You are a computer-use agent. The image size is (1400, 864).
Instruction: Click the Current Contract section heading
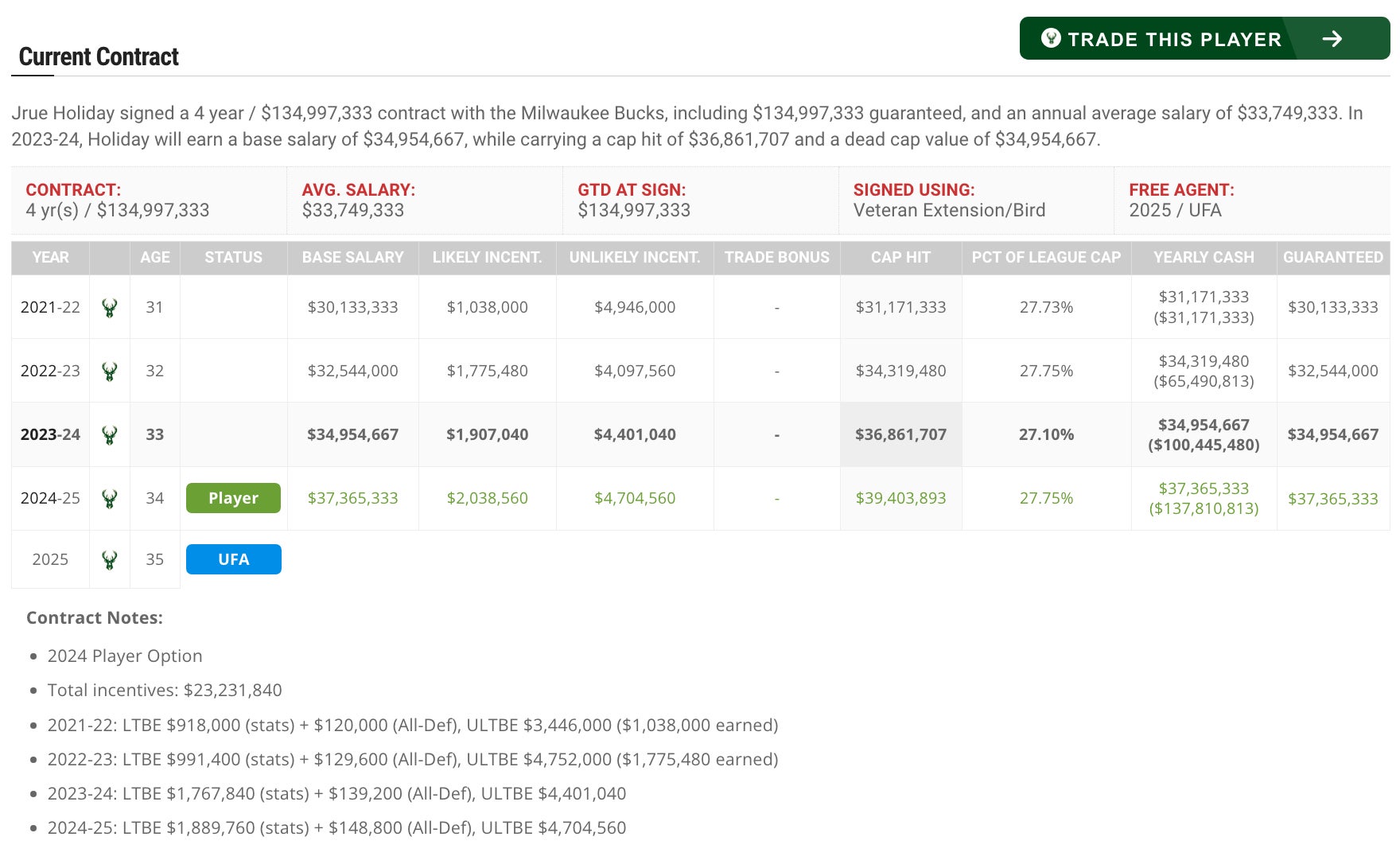[99, 57]
